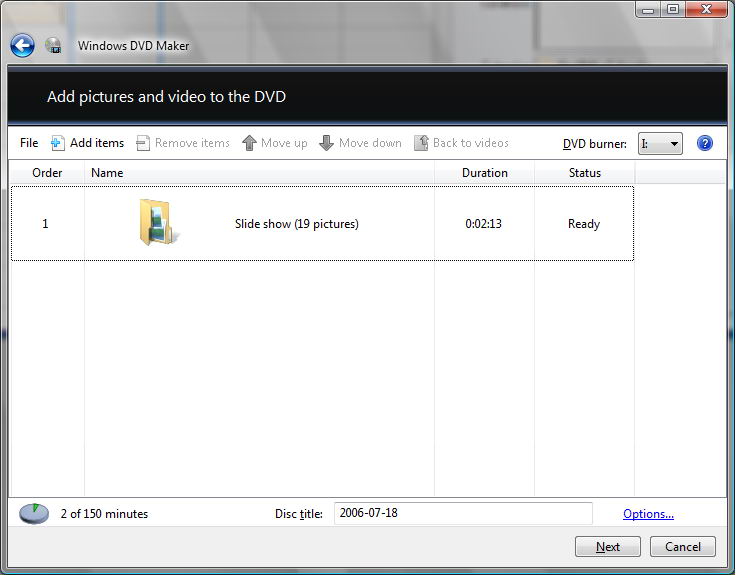Click the '2 of 150 minutes' text

104,514
